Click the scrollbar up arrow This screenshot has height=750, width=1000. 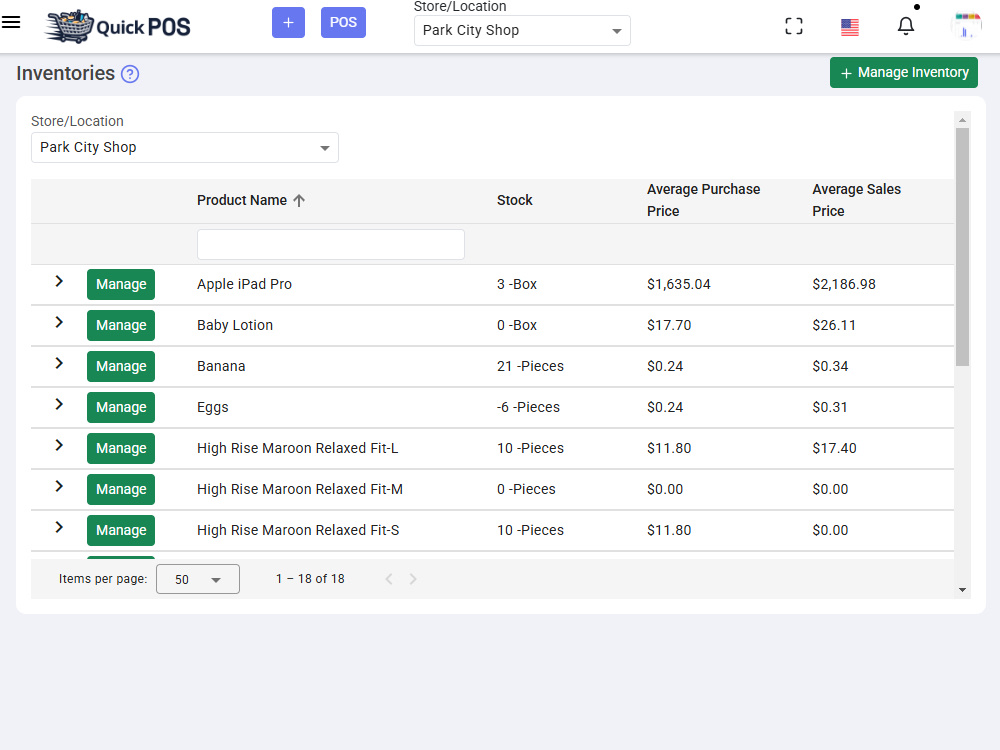pyautogui.click(x=962, y=120)
